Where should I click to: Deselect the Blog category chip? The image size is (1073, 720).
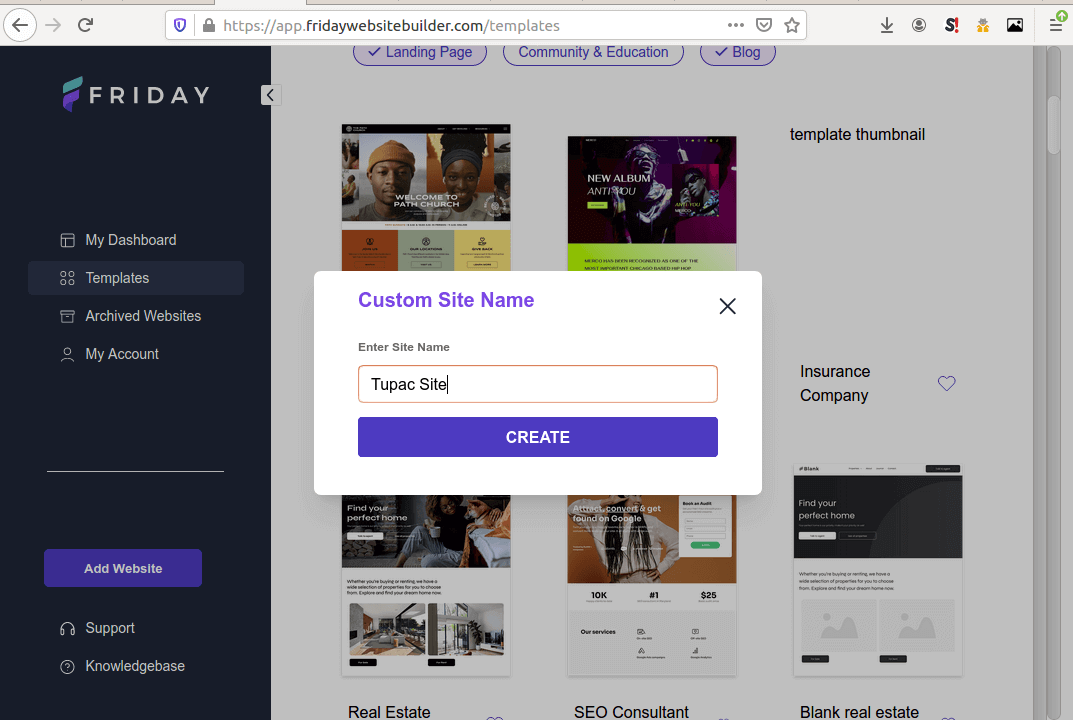737,52
